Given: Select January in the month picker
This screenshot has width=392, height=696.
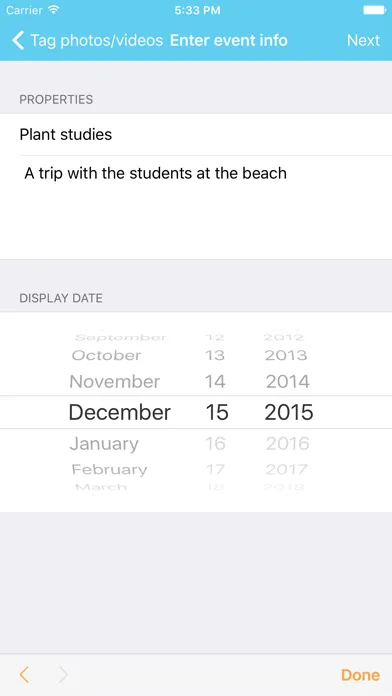Looking at the screenshot, I should tap(104, 443).
